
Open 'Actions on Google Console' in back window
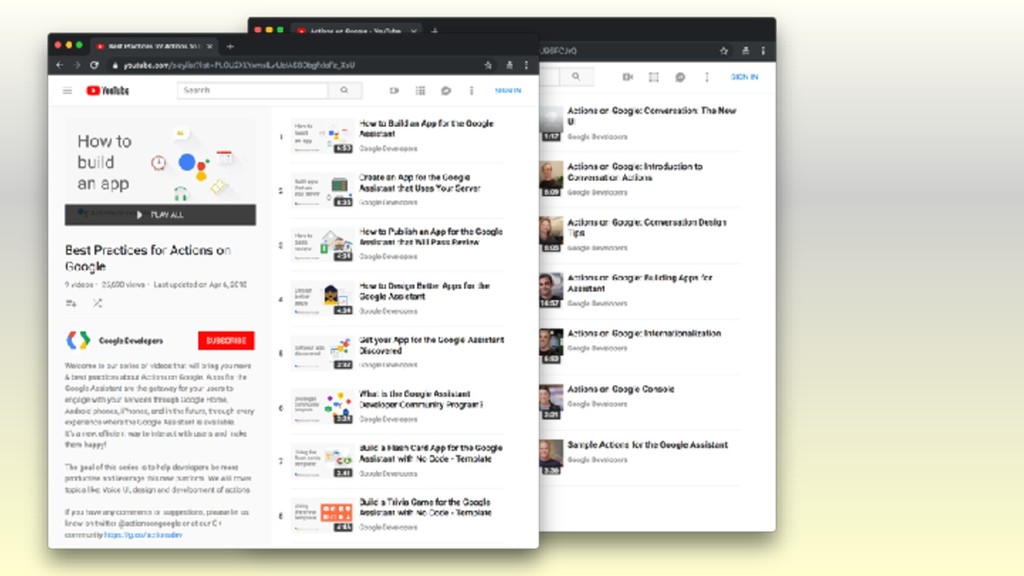(620, 389)
